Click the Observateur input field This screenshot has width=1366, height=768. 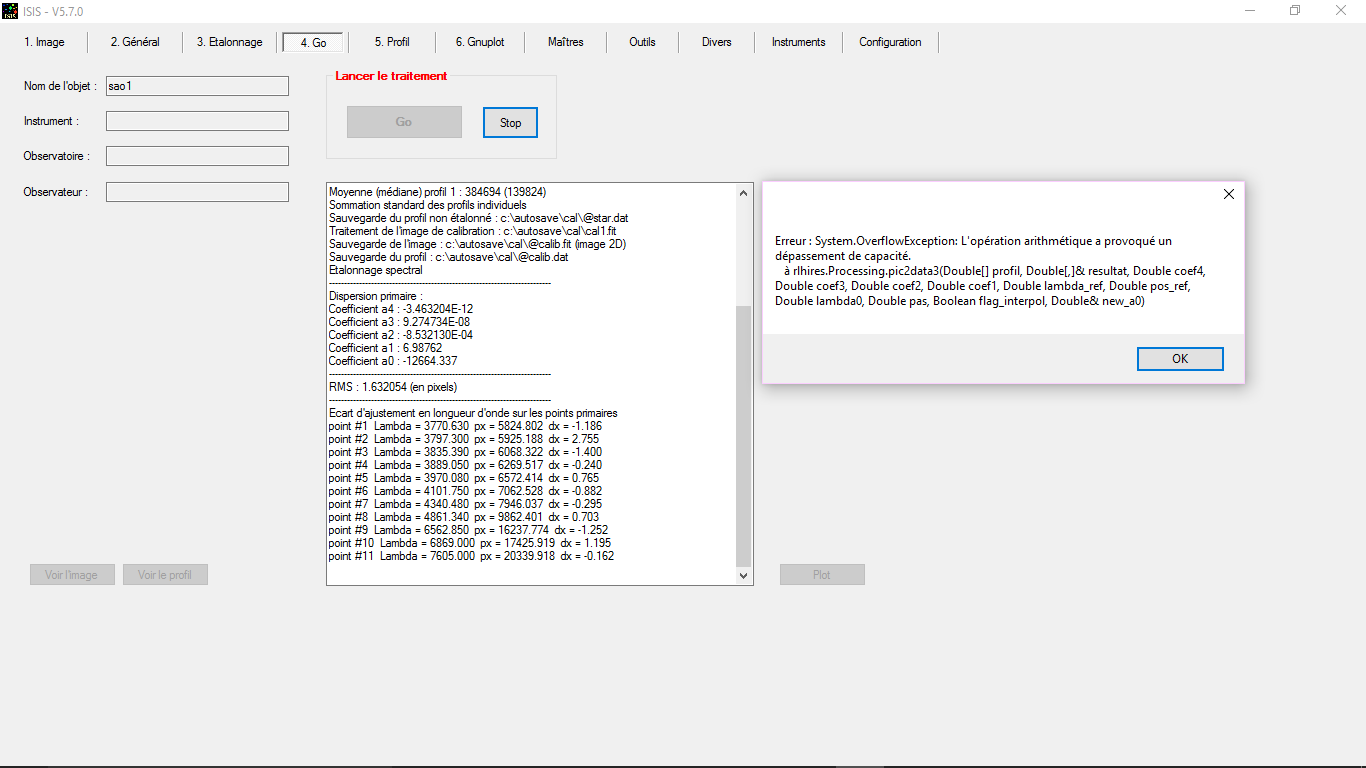tap(197, 192)
